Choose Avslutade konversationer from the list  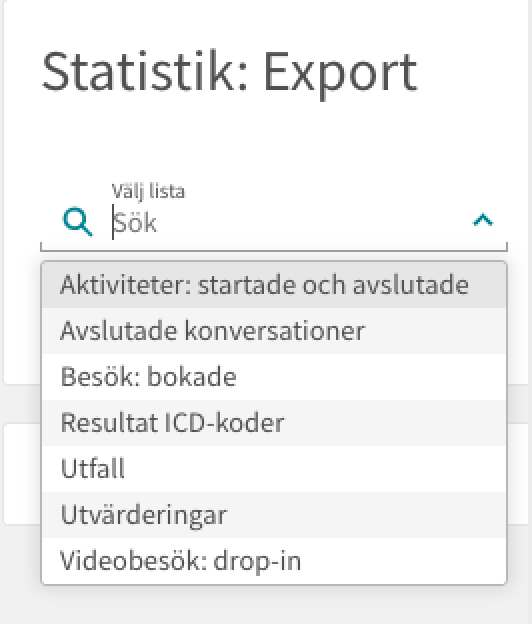[274, 331]
